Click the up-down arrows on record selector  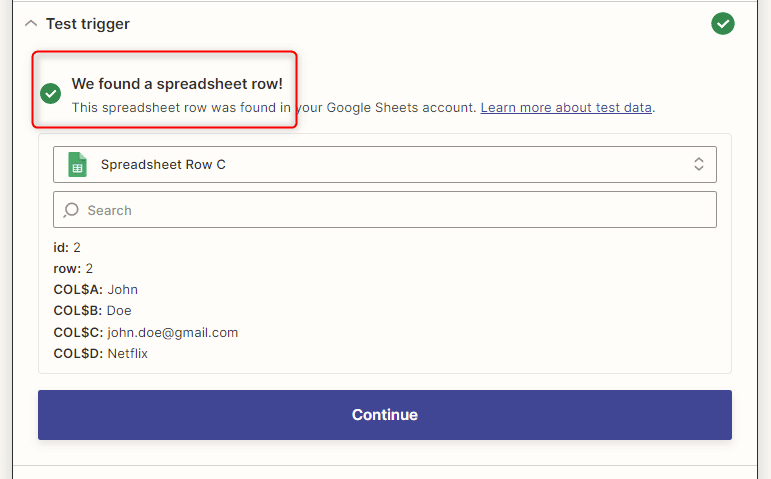click(x=699, y=164)
